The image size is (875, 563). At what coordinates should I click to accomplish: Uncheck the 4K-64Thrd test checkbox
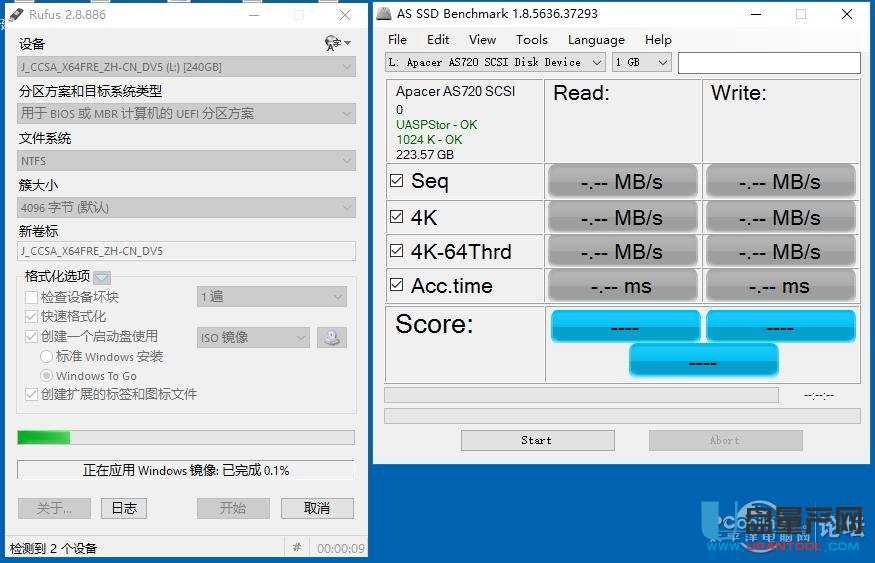[396, 251]
